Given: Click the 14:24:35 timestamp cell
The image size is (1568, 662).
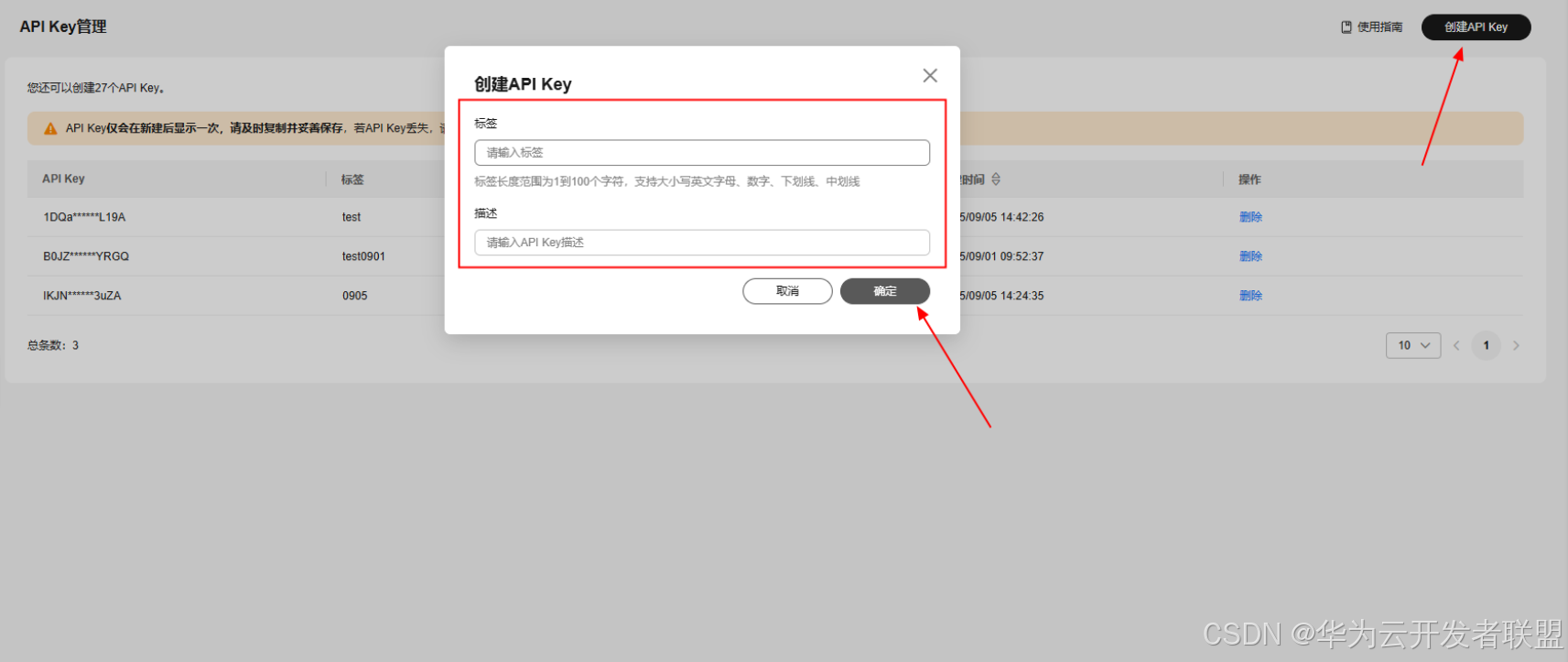Looking at the screenshot, I should (1002, 297).
